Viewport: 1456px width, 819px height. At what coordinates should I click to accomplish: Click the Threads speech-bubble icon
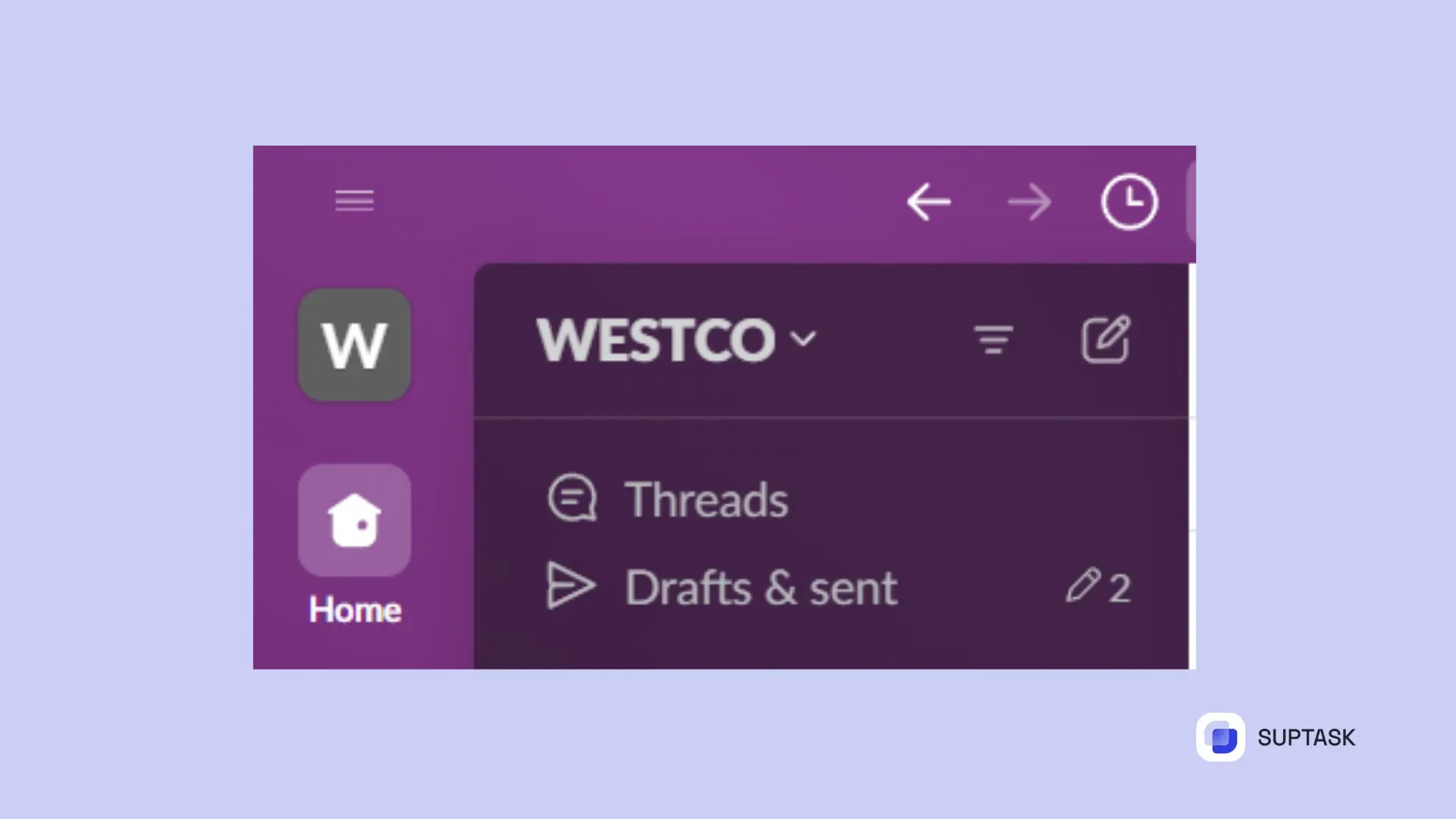coord(572,498)
